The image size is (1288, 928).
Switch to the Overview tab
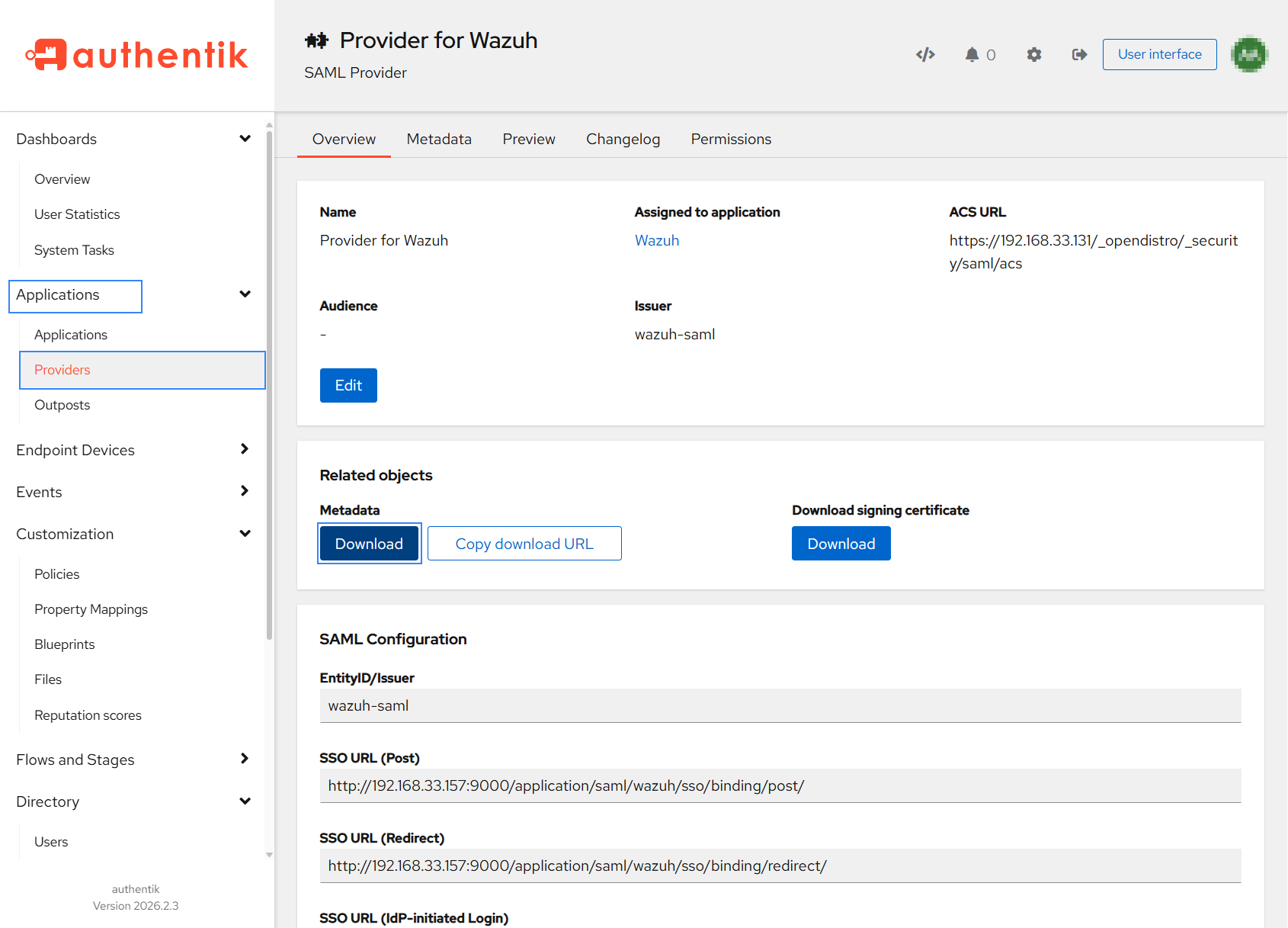point(344,139)
